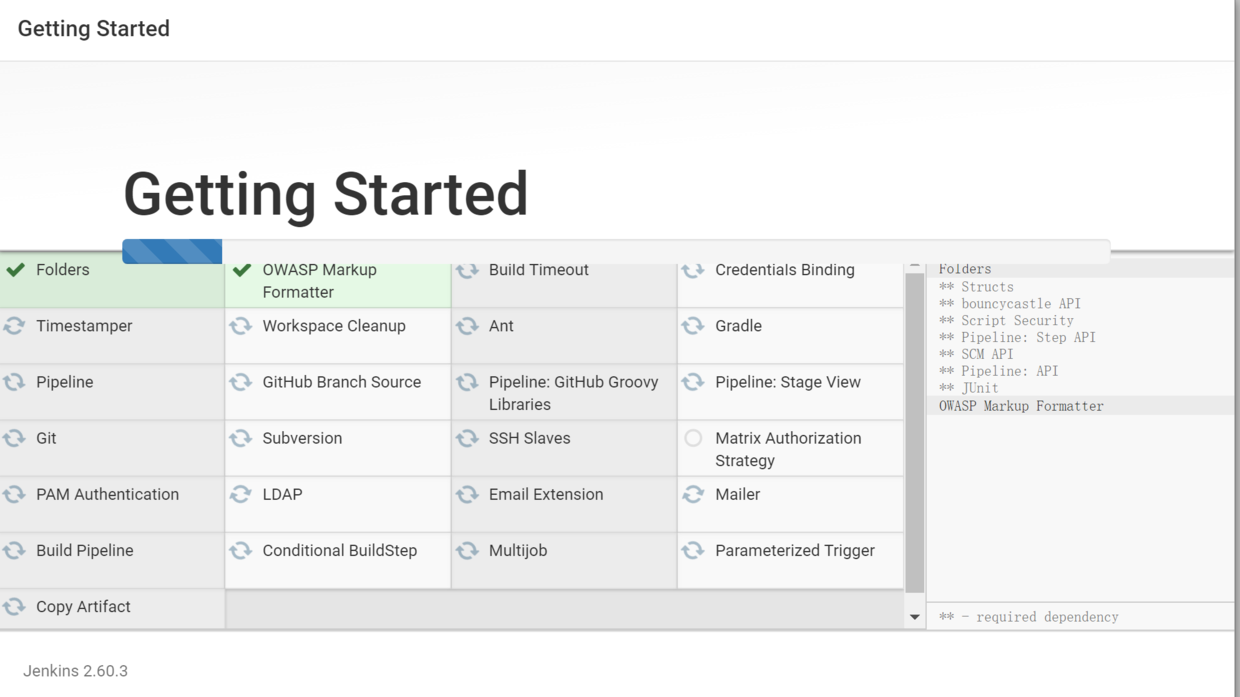Image resolution: width=1240 pixels, height=697 pixels.
Task: Click the refresh icon beside Timestamper
Action: pyautogui.click(x=14, y=326)
